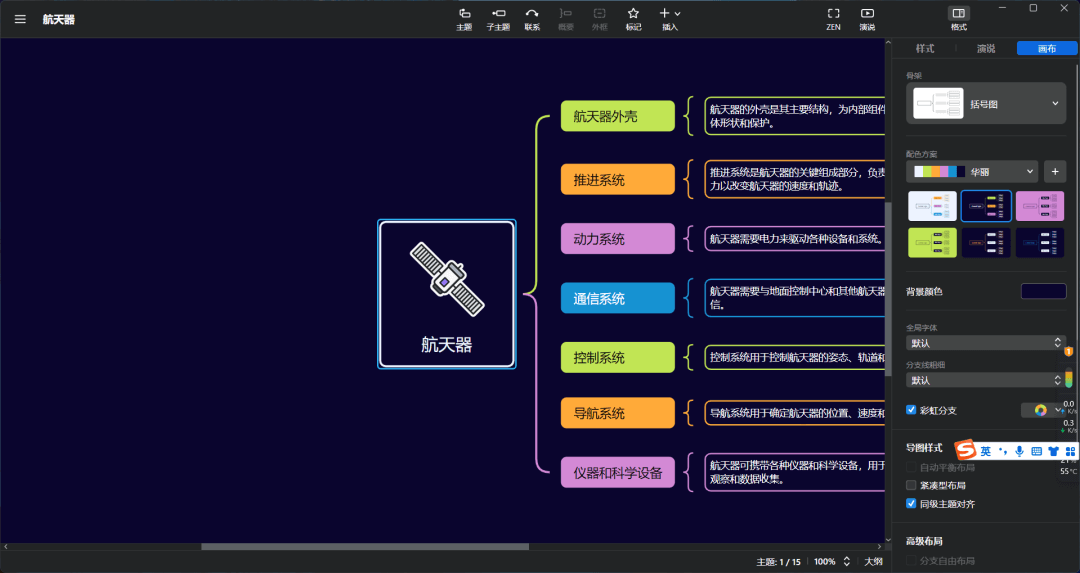Enter ZEN mode

click(833, 18)
